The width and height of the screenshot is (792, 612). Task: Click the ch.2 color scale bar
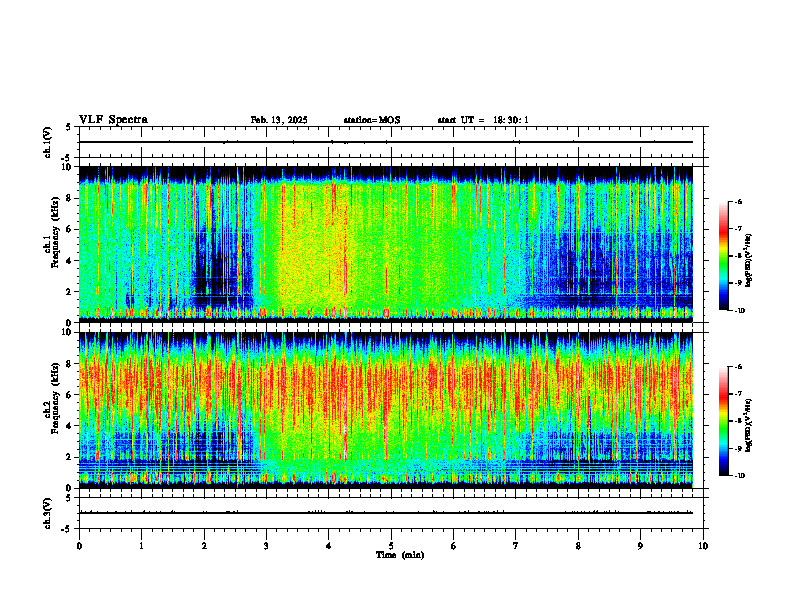click(723, 421)
